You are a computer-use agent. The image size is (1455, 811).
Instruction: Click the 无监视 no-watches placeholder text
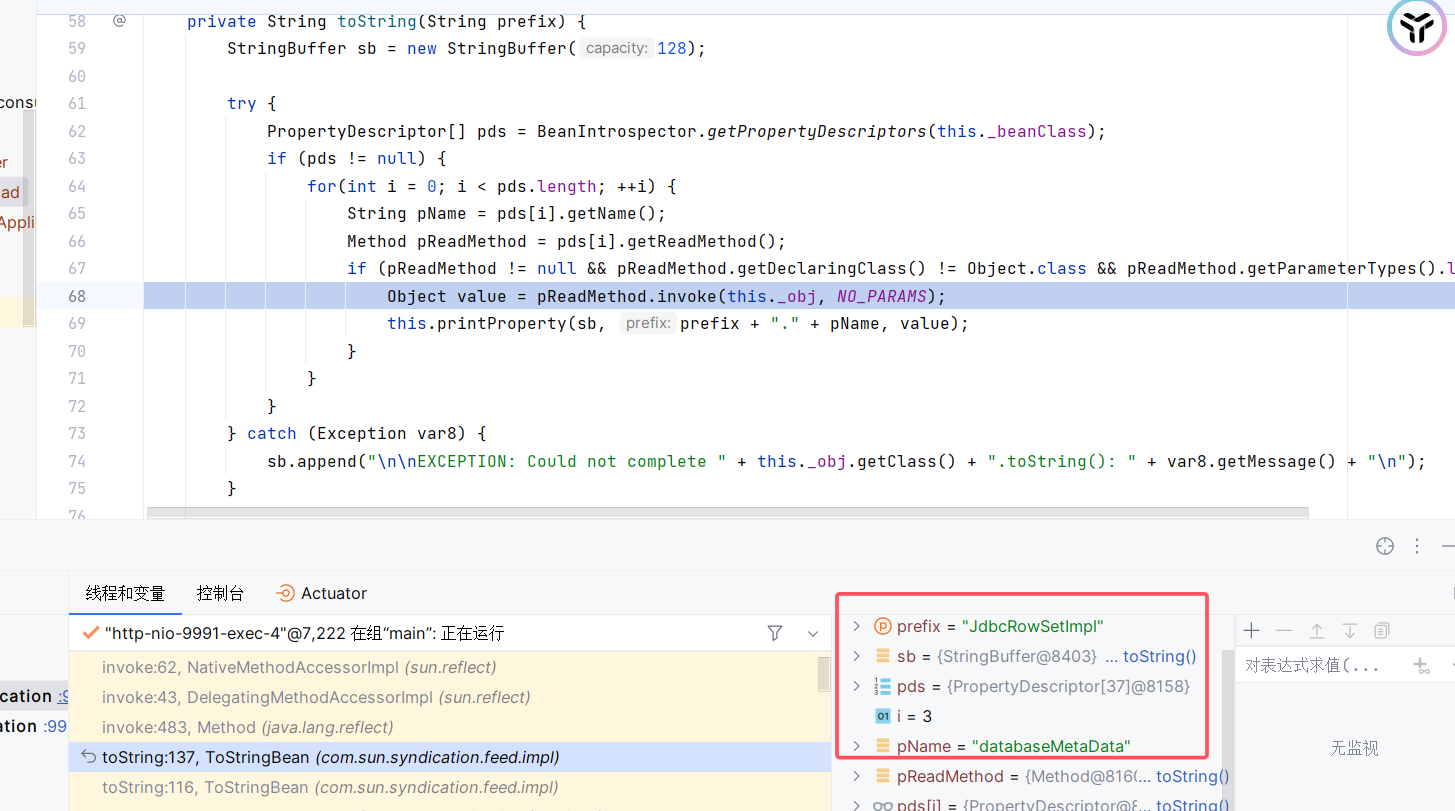(x=1354, y=748)
